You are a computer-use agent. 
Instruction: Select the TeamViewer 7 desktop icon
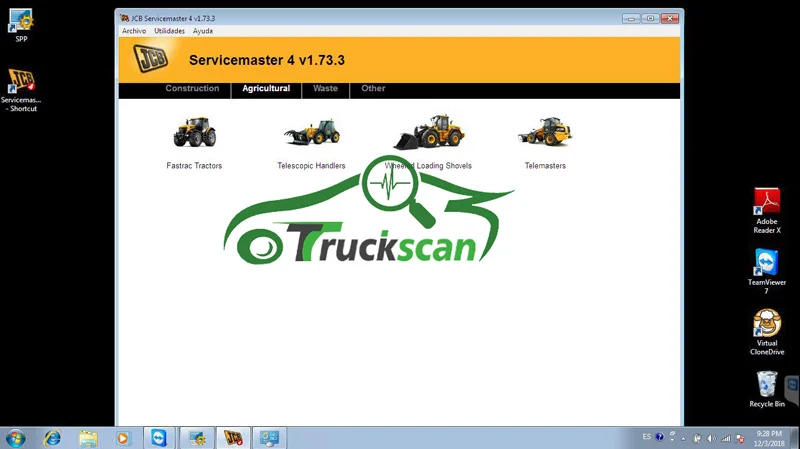tap(767, 271)
